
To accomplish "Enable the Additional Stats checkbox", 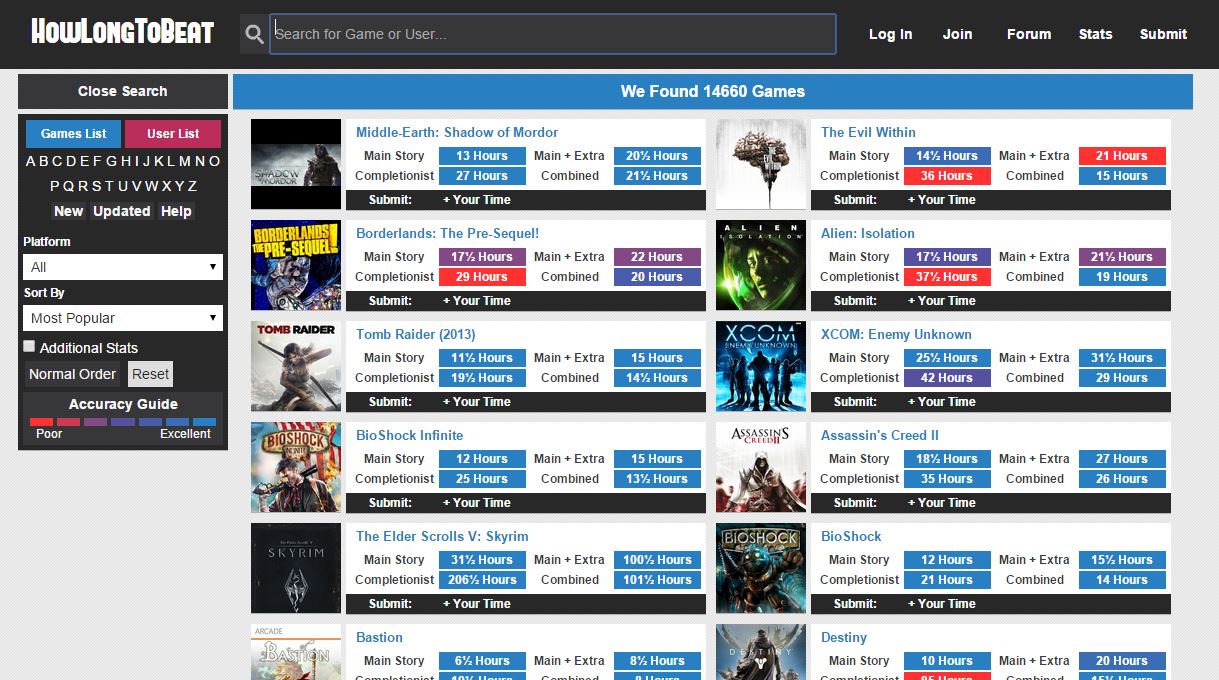I will coord(30,346).
